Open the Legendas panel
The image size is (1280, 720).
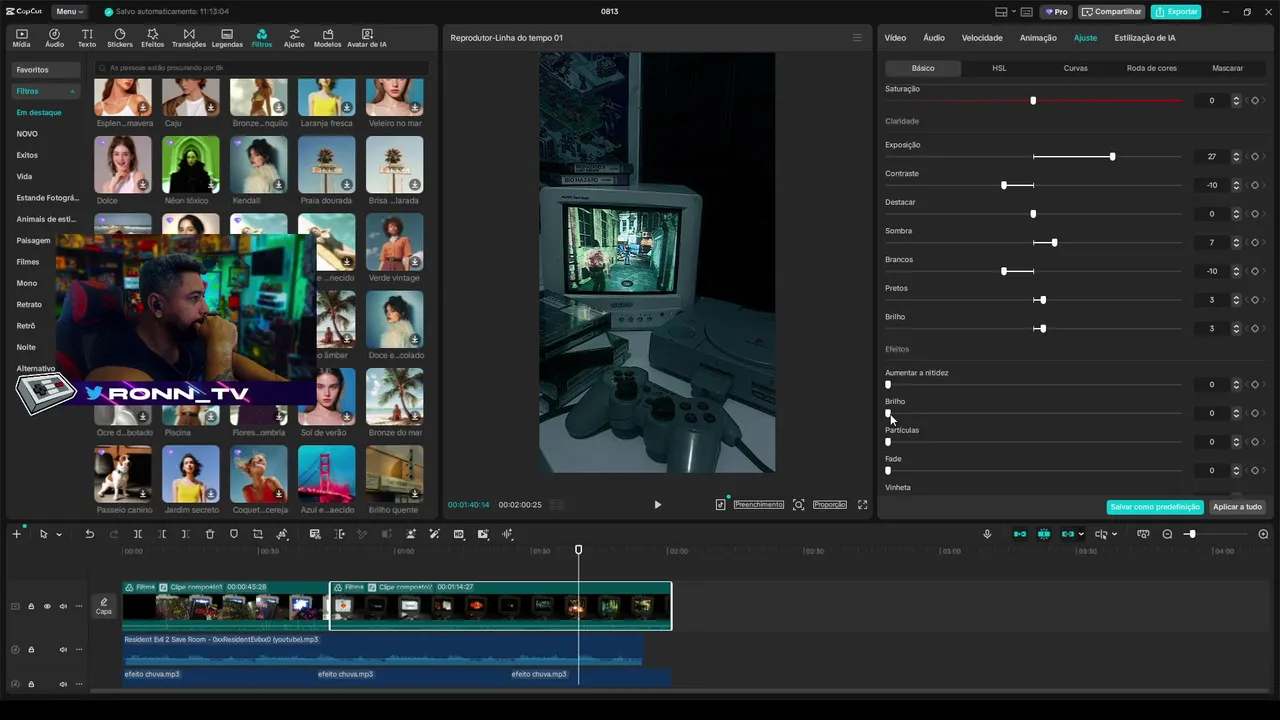point(227,38)
